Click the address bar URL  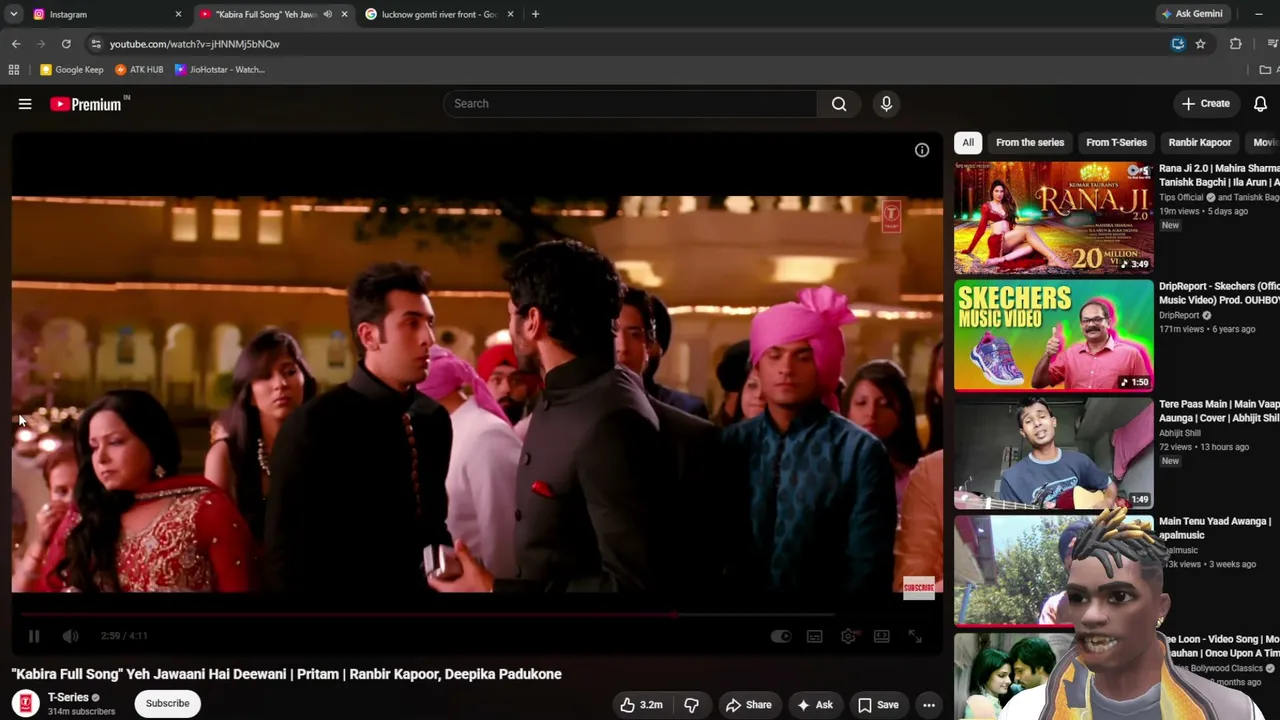195,44
